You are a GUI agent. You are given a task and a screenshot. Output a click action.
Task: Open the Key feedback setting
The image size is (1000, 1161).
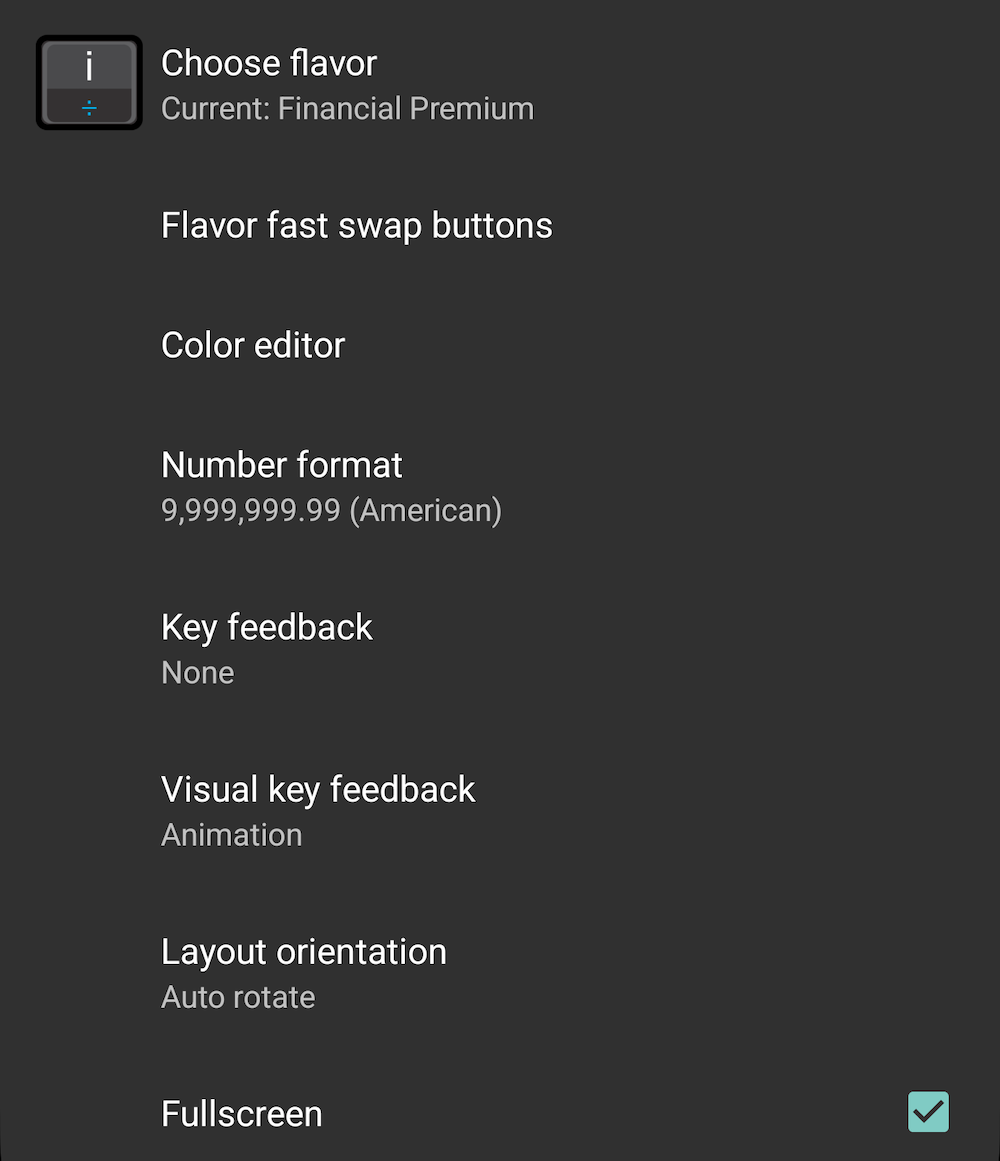[x=500, y=649]
